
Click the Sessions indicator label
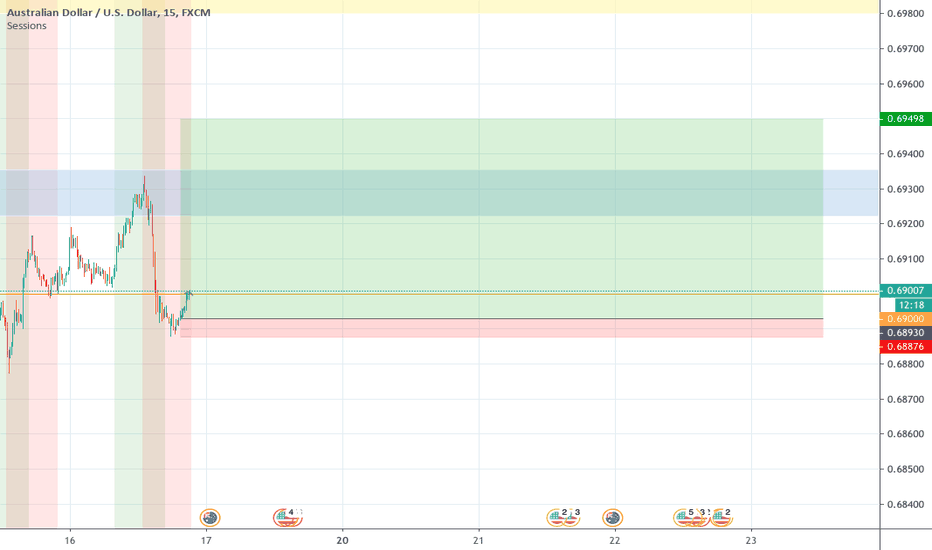pyautogui.click(x=27, y=26)
